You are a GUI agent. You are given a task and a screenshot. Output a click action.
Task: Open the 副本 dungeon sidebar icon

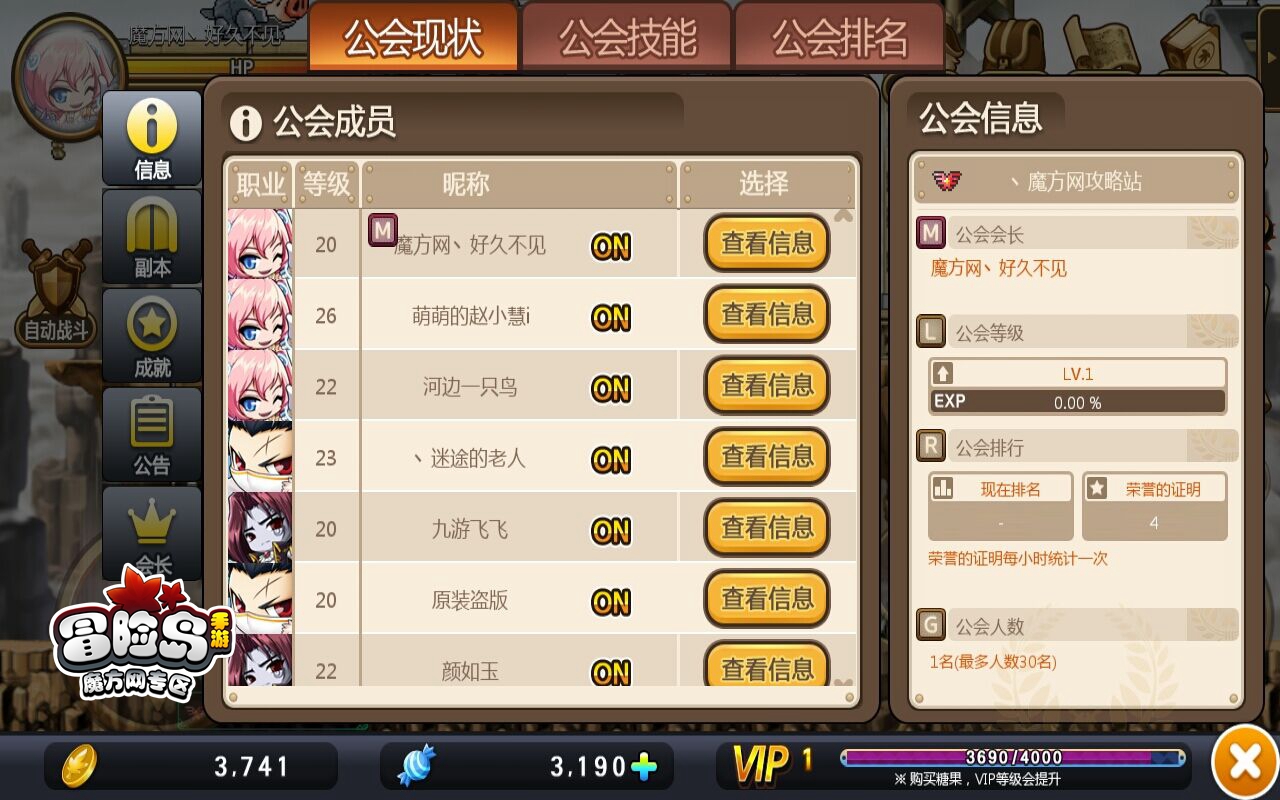pos(152,236)
